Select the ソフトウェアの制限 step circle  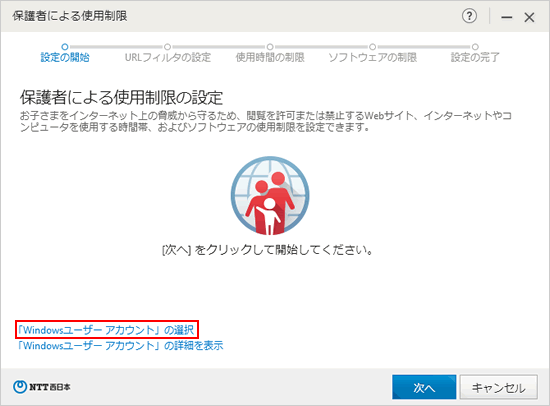(373, 47)
